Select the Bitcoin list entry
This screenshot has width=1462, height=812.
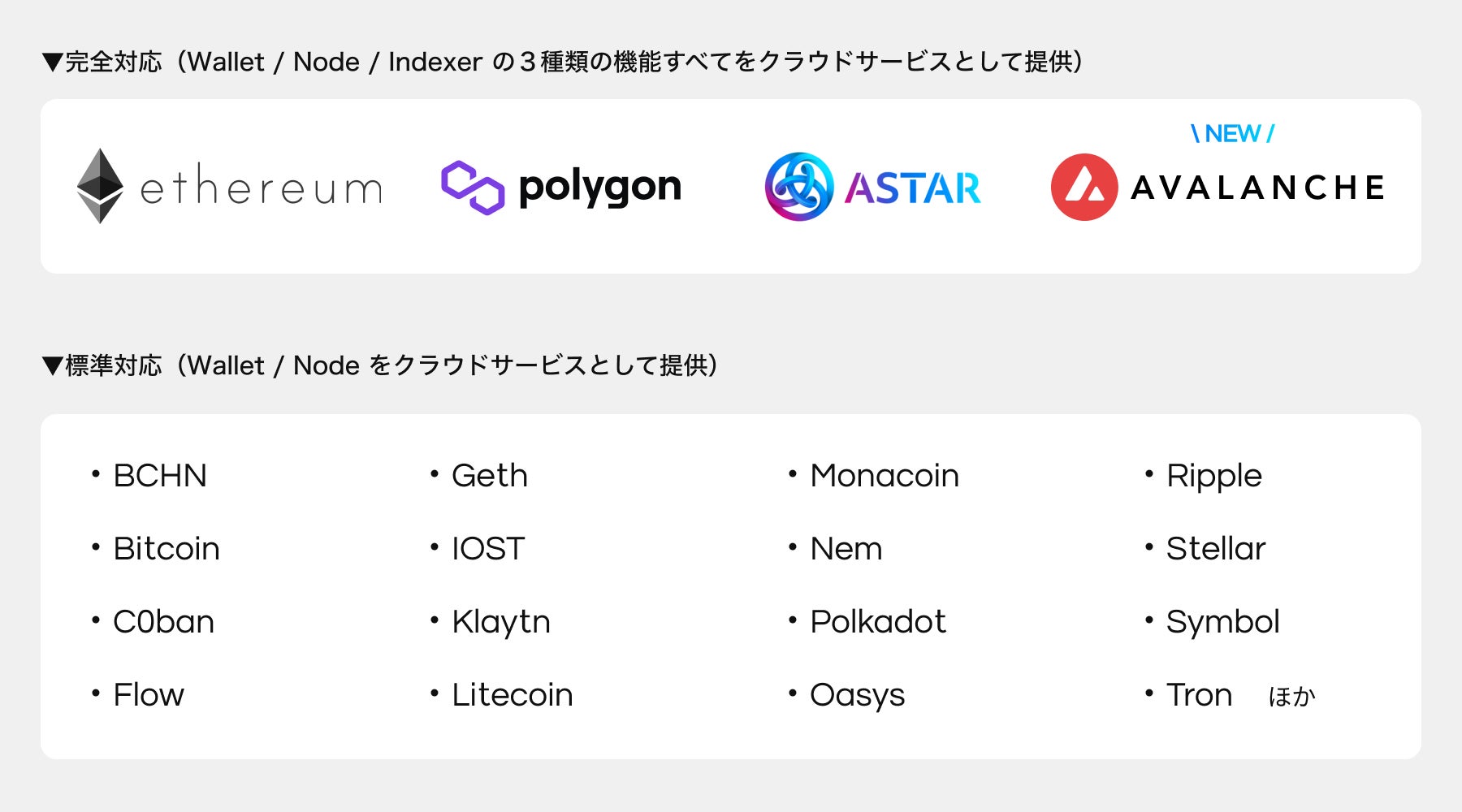[x=167, y=549]
